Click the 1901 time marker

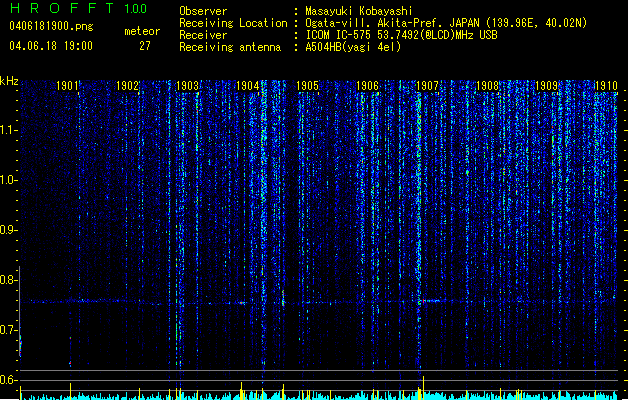pyautogui.click(x=67, y=86)
